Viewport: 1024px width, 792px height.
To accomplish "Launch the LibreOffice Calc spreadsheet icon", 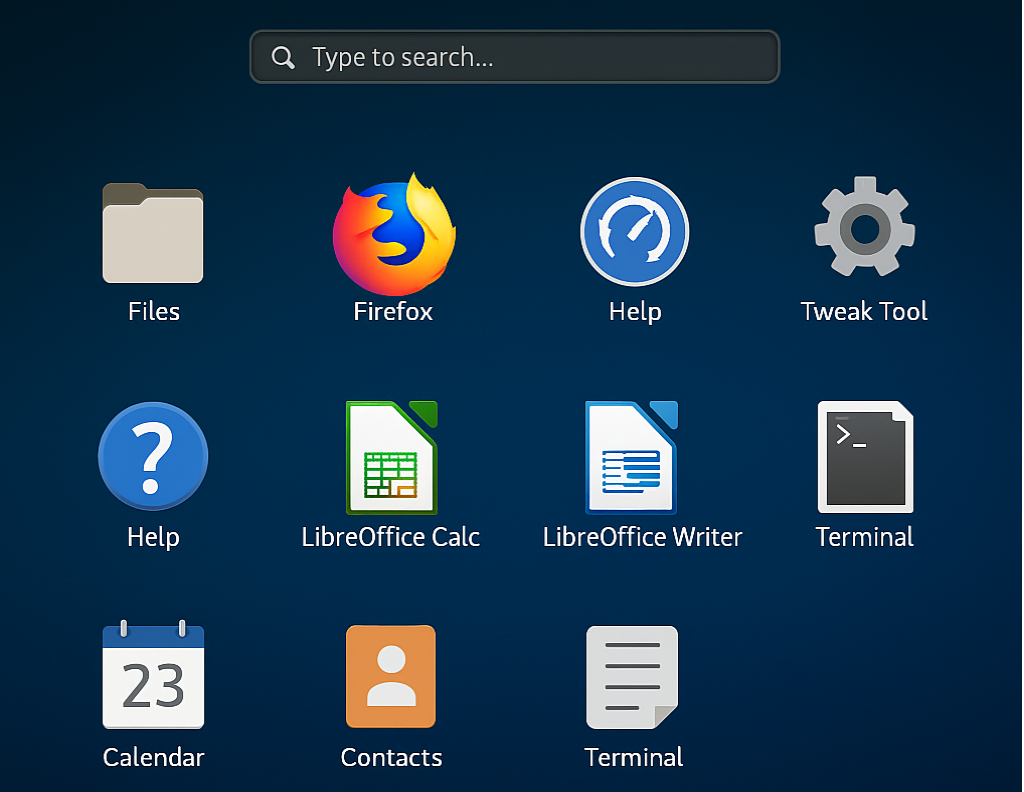I will [x=391, y=458].
